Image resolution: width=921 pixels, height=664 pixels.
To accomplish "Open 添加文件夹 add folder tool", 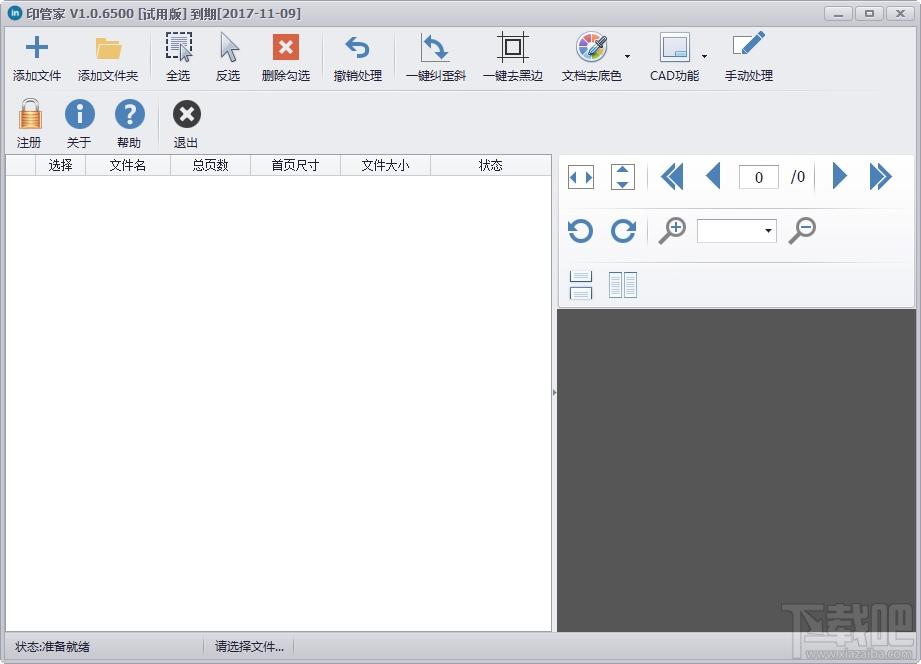I will (108, 57).
